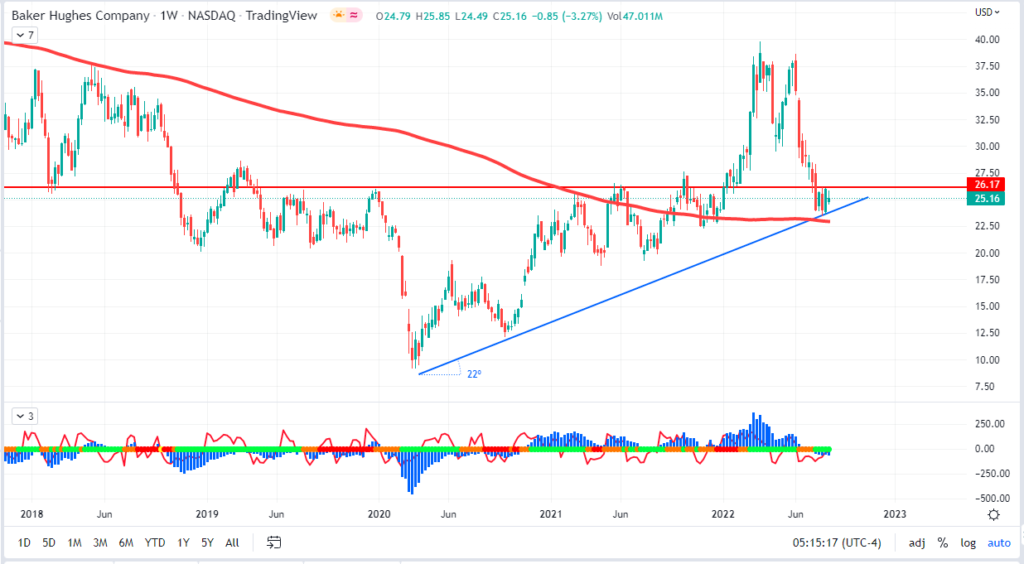Screen dimensions: 1024x564
Task: Click the 2020 label on time axis
Action: tap(379, 514)
